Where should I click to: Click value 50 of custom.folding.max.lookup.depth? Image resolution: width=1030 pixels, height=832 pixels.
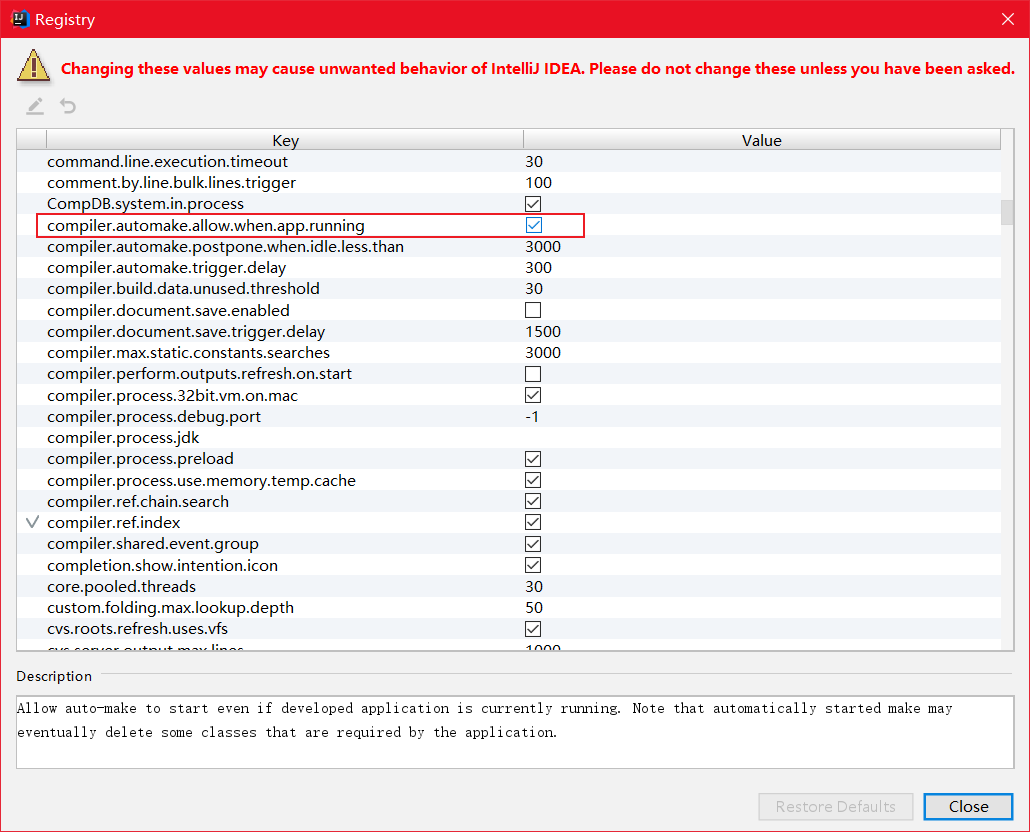pos(534,607)
